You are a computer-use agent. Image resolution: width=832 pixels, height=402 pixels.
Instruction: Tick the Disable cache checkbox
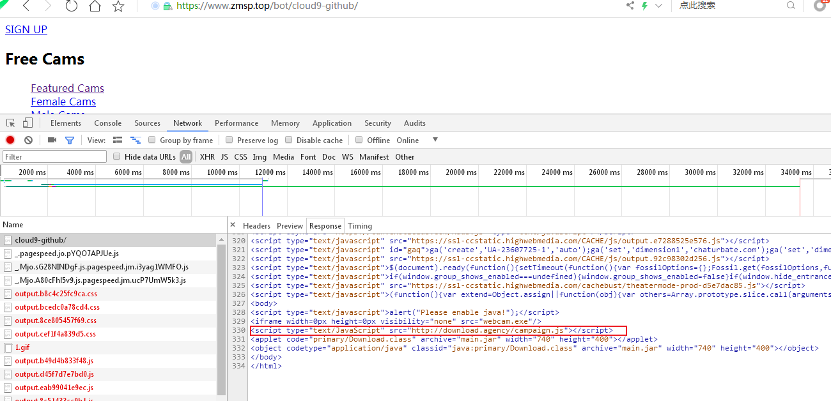pos(289,140)
